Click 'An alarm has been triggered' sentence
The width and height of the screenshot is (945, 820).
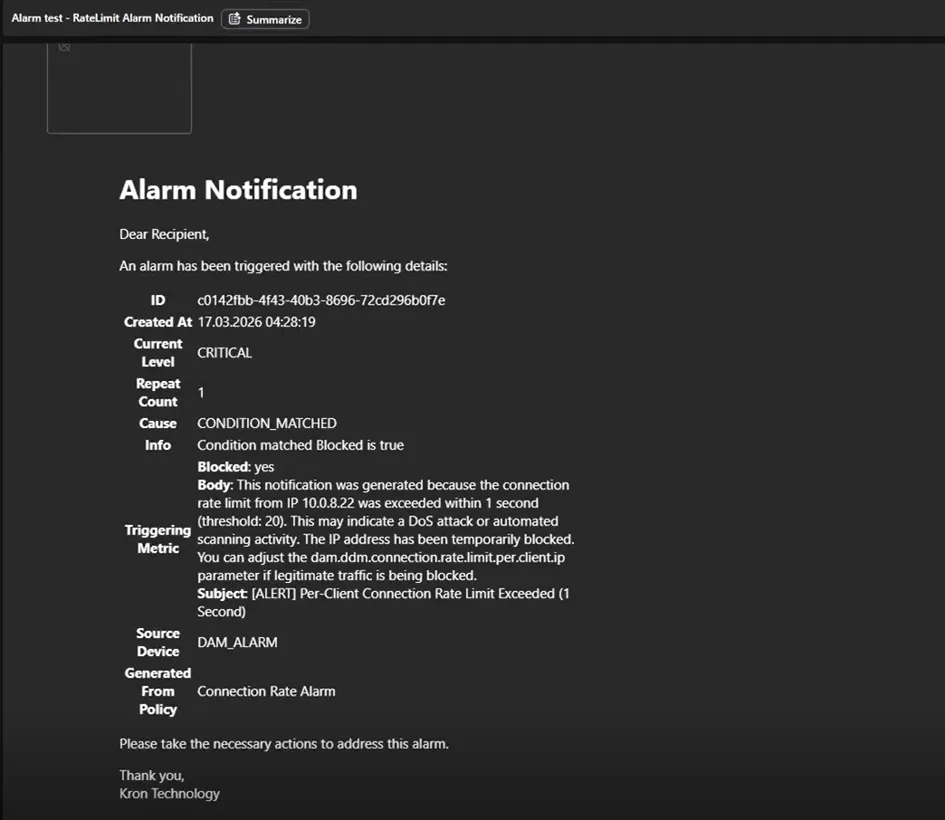(x=283, y=266)
